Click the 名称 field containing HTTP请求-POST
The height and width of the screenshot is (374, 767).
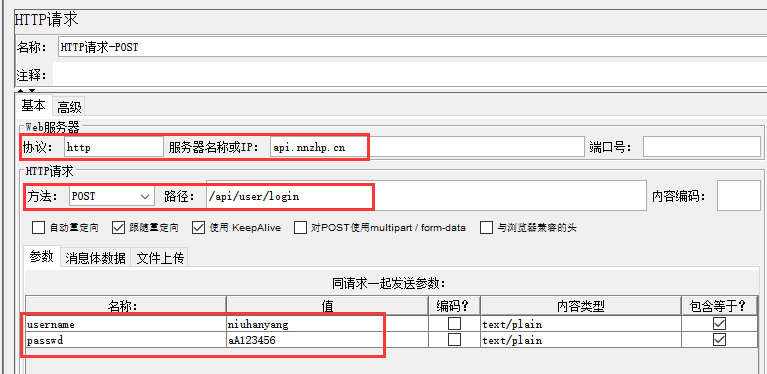pyautogui.click(x=412, y=47)
